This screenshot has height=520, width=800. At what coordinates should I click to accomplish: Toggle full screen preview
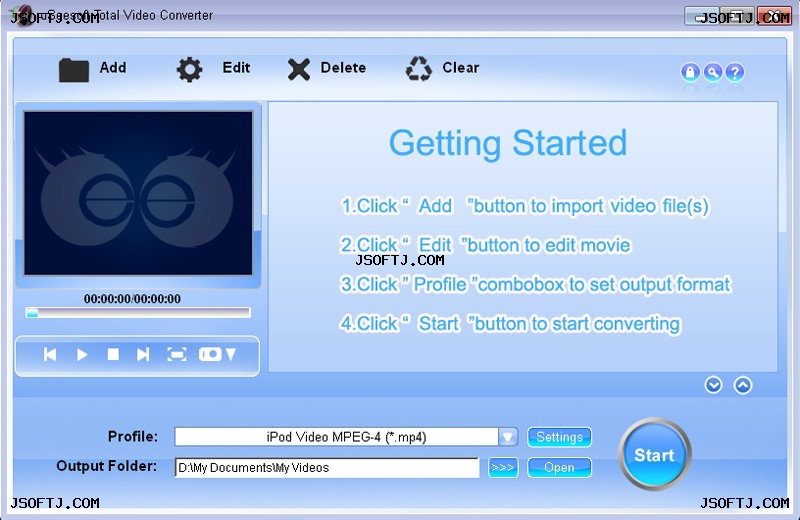pos(177,354)
